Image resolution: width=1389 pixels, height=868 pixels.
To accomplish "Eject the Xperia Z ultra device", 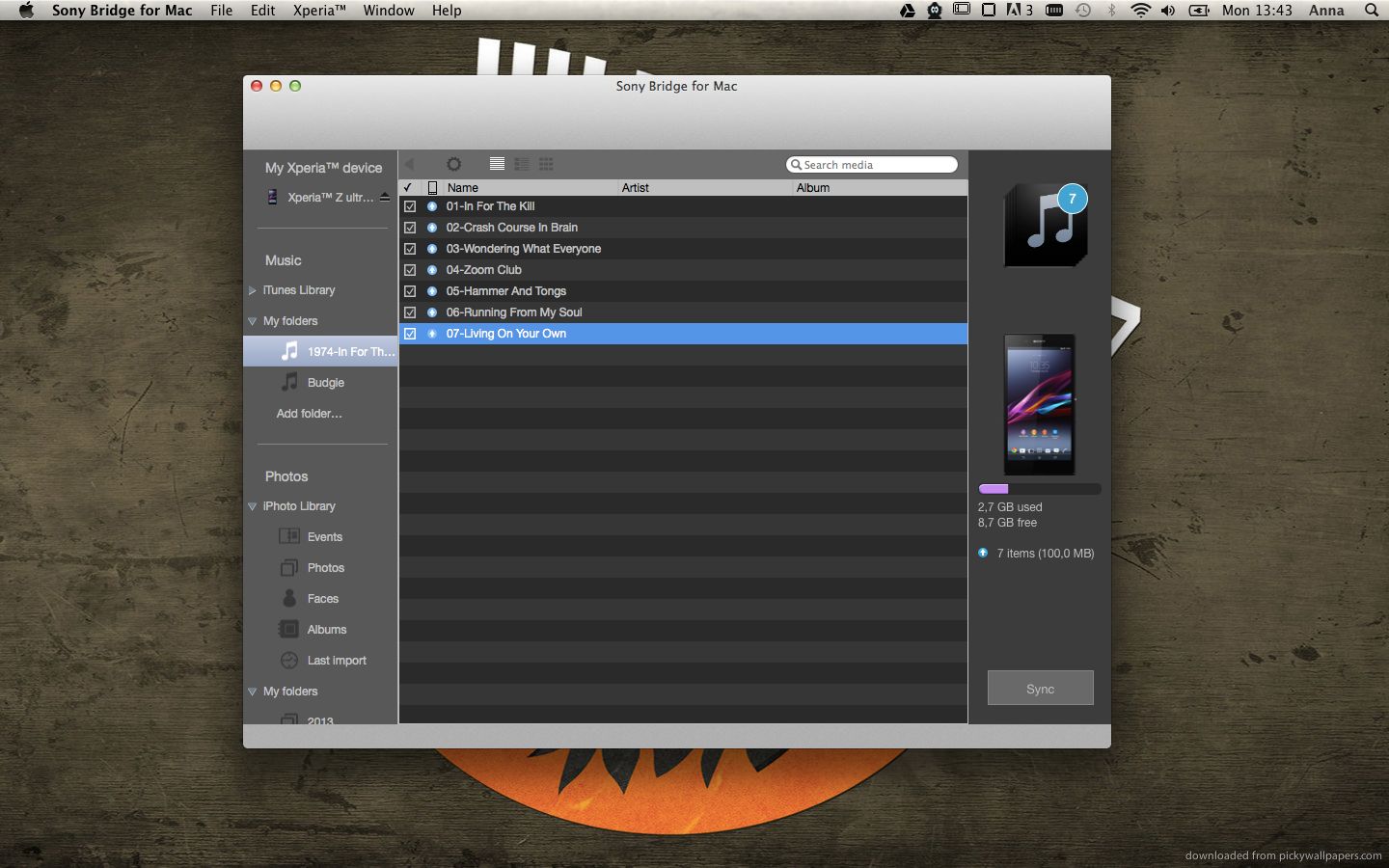I will click(385, 197).
